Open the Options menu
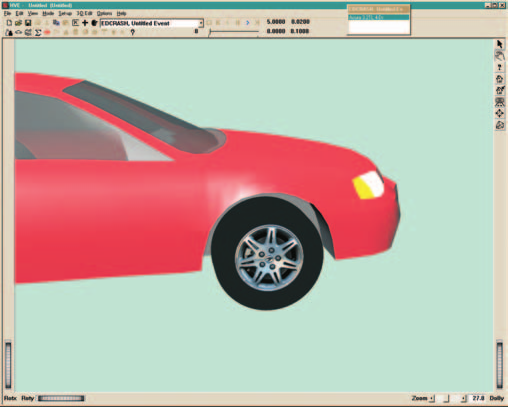Viewport: 508px width, 407px height. (x=104, y=13)
